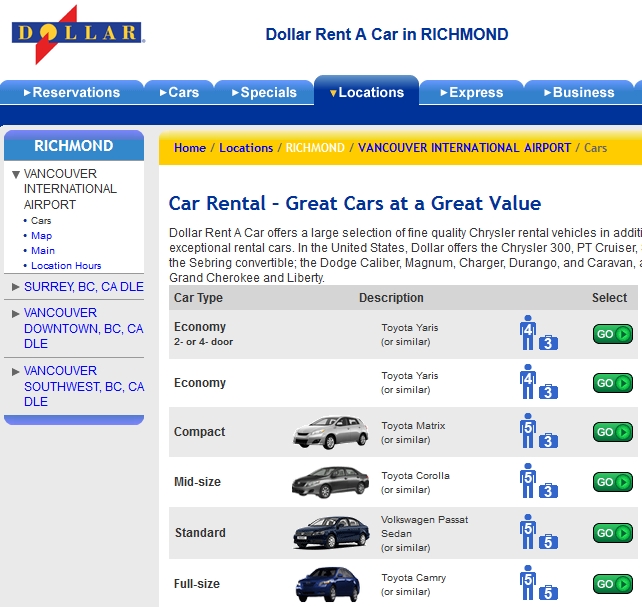Expand the Surrey, BC arrow
The height and width of the screenshot is (607, 642).
point(16,287)
